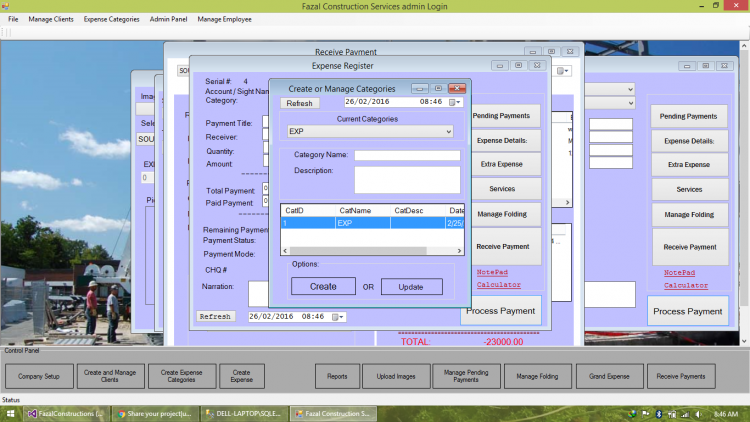Select the CatID cell with value 1
The height and width of the screenshot is (422, 750).
308,223
